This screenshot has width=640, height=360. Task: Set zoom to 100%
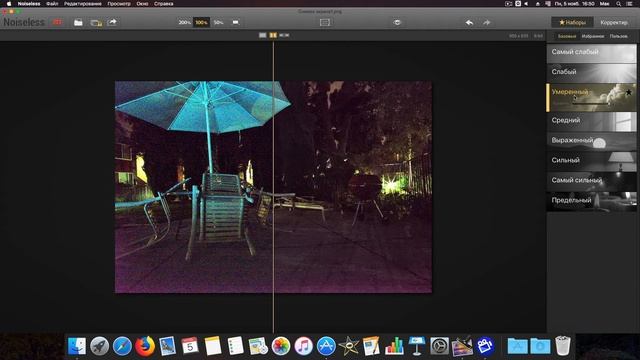[201, 22]
